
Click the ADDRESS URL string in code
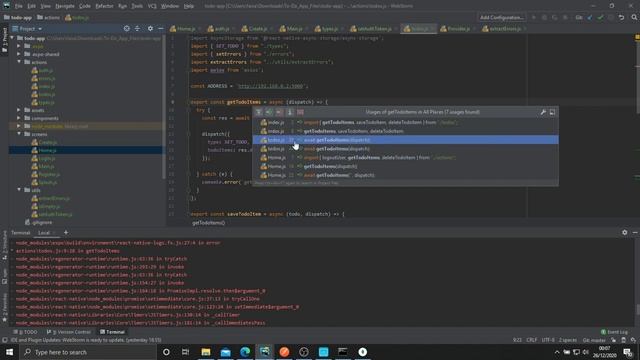[270, 86]
